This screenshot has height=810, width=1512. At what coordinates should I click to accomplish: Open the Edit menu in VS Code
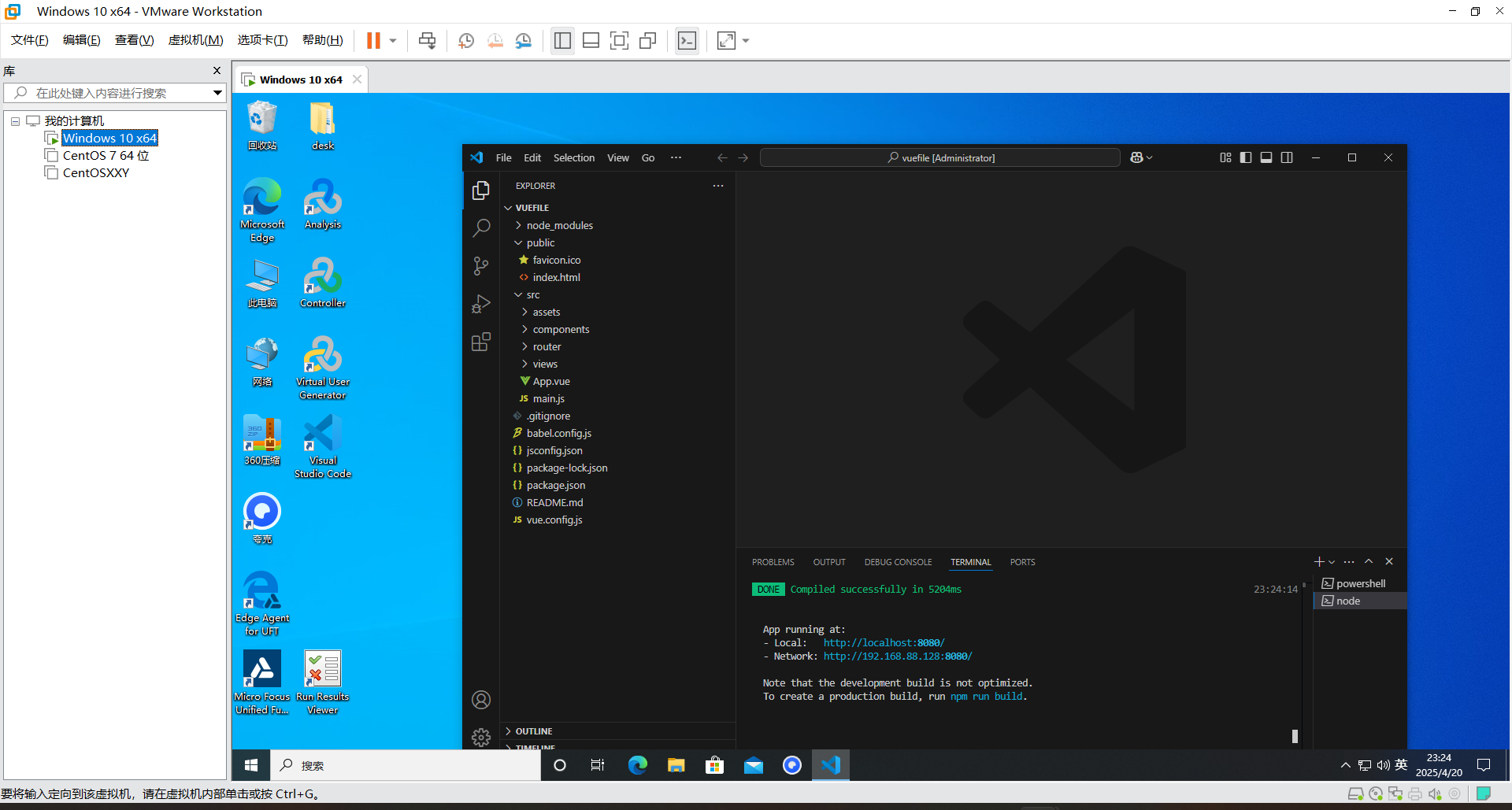coord(532,157)
